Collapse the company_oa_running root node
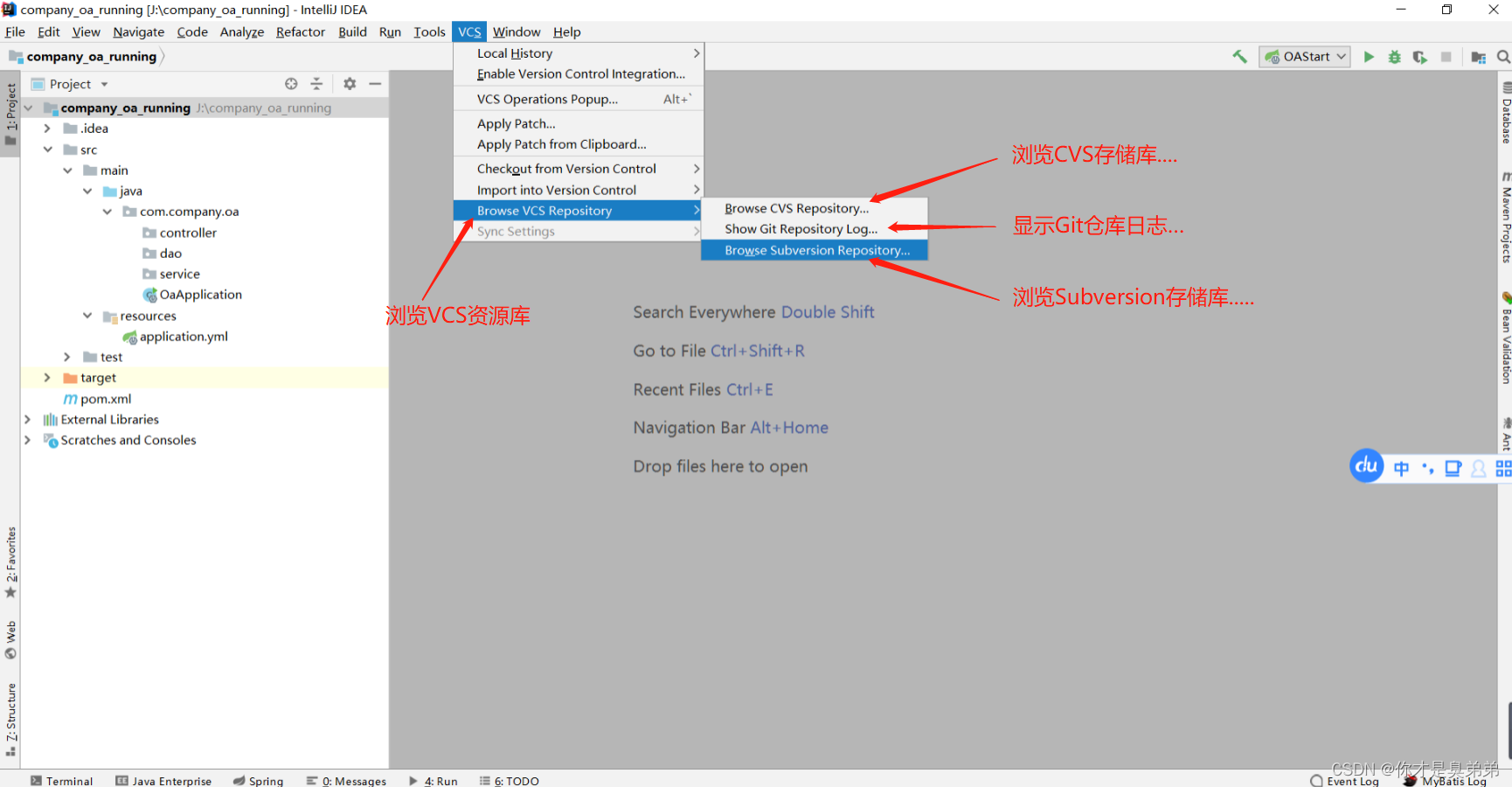1512x787 pixels. click(28, 108)
